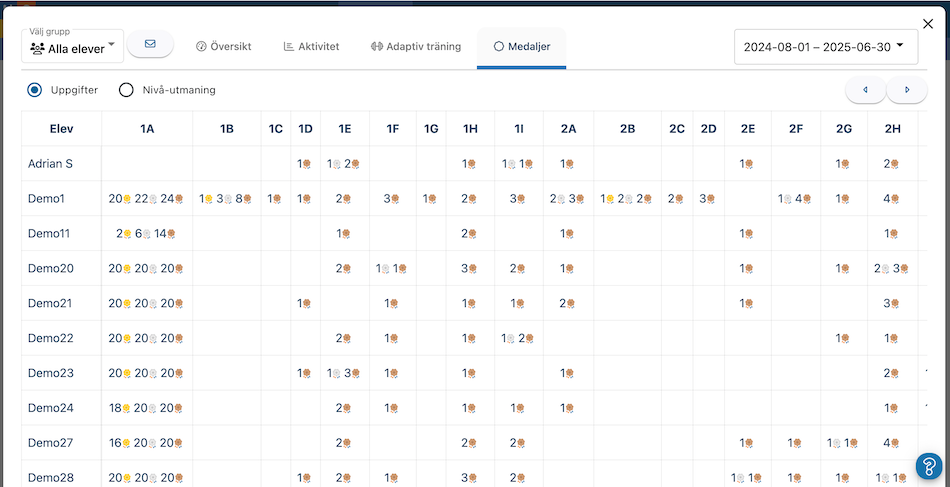Click Demo1's 2F medal cell 1 4
The width and height of the screenshot is (950, 487).
tap(796, 199)
